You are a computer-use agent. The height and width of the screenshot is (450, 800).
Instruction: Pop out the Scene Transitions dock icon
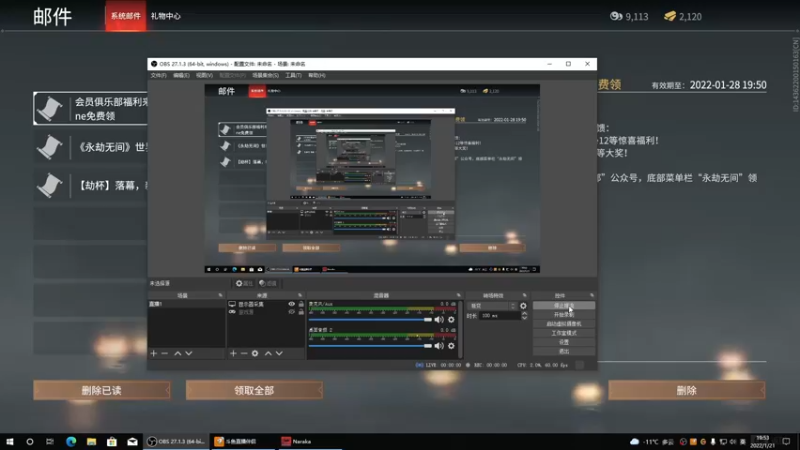tap(524, 295)
